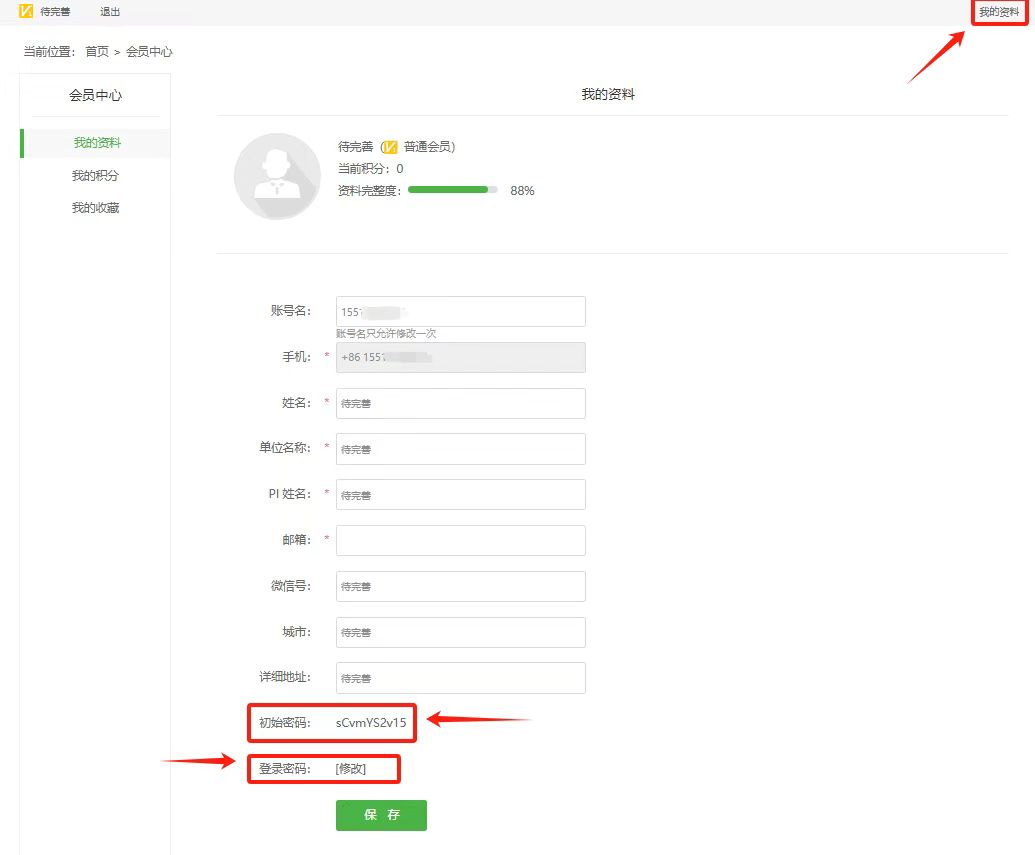Click the 姓名 input field

[460, 403]
